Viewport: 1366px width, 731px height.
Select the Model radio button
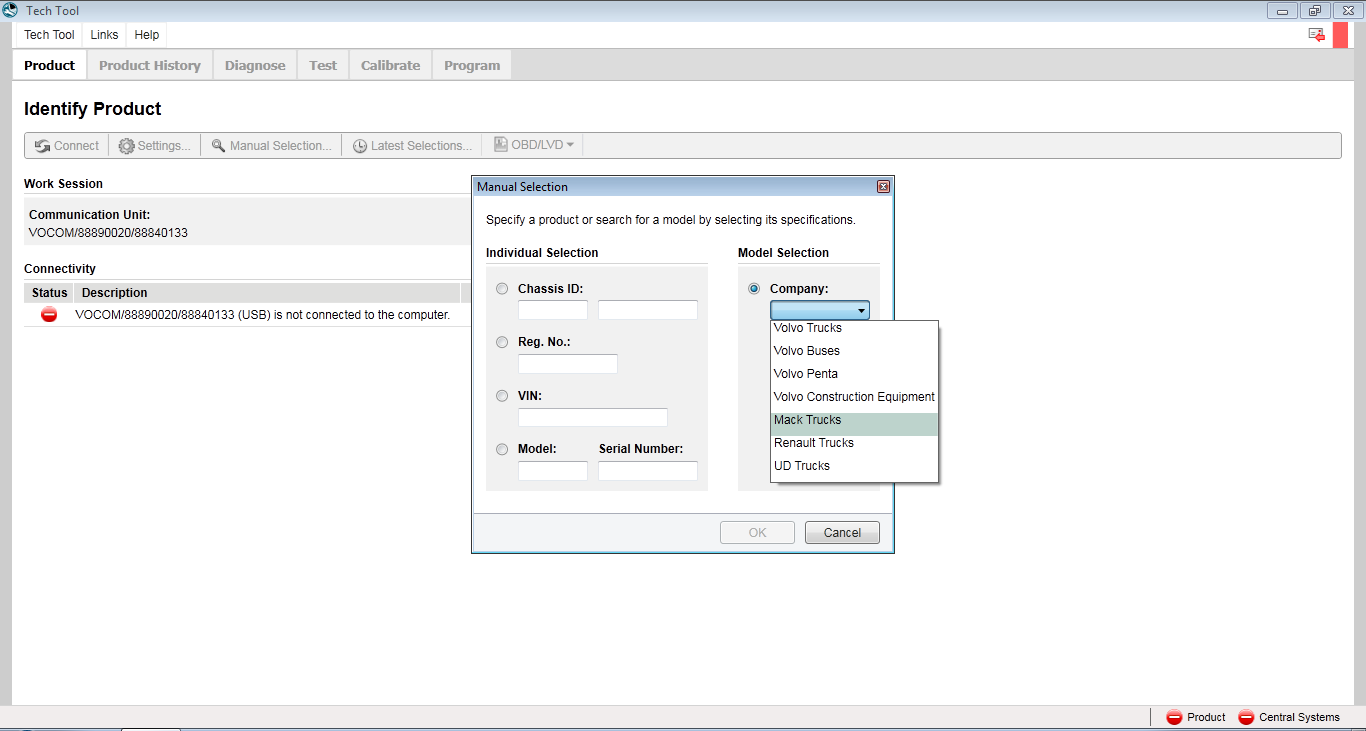point(502,449)
